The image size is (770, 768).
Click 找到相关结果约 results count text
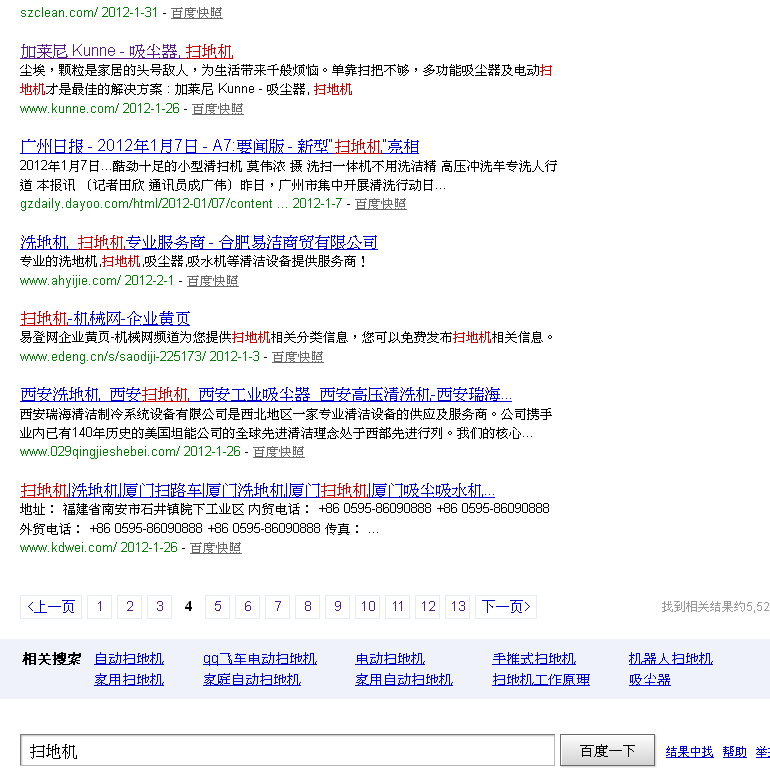click(715, 607)
